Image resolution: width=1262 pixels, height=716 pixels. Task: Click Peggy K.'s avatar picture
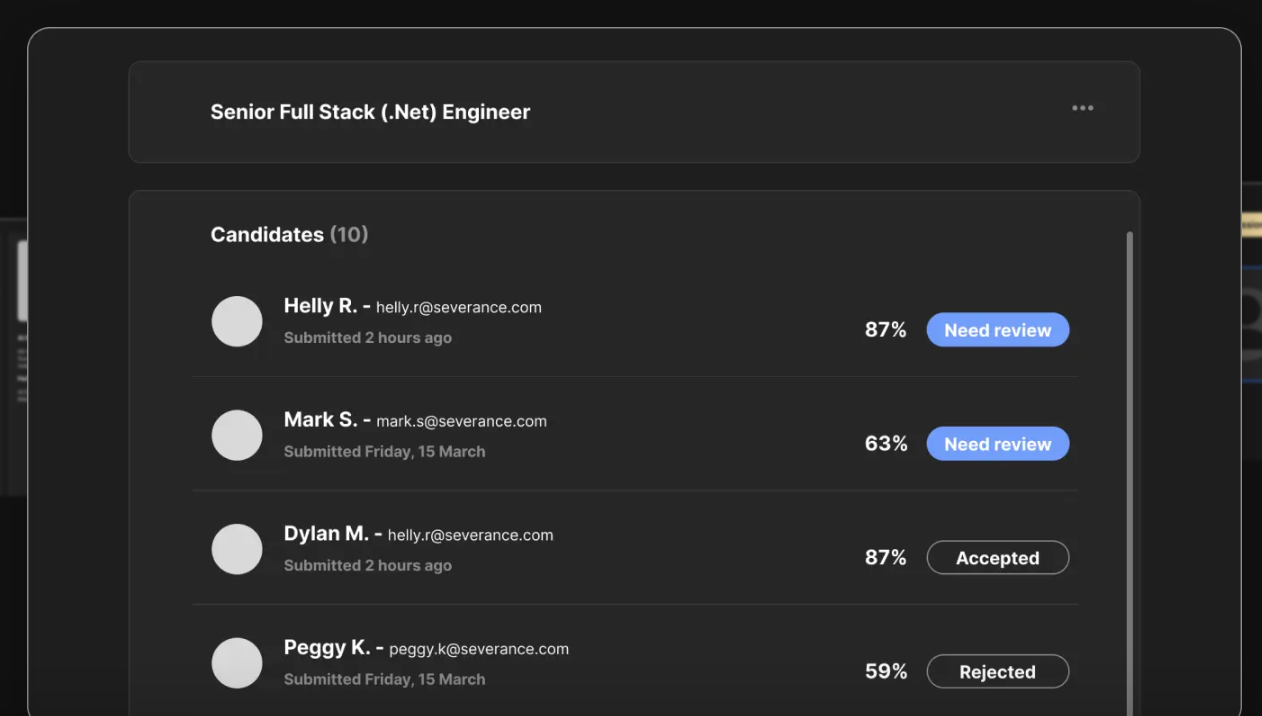[237, 663]
